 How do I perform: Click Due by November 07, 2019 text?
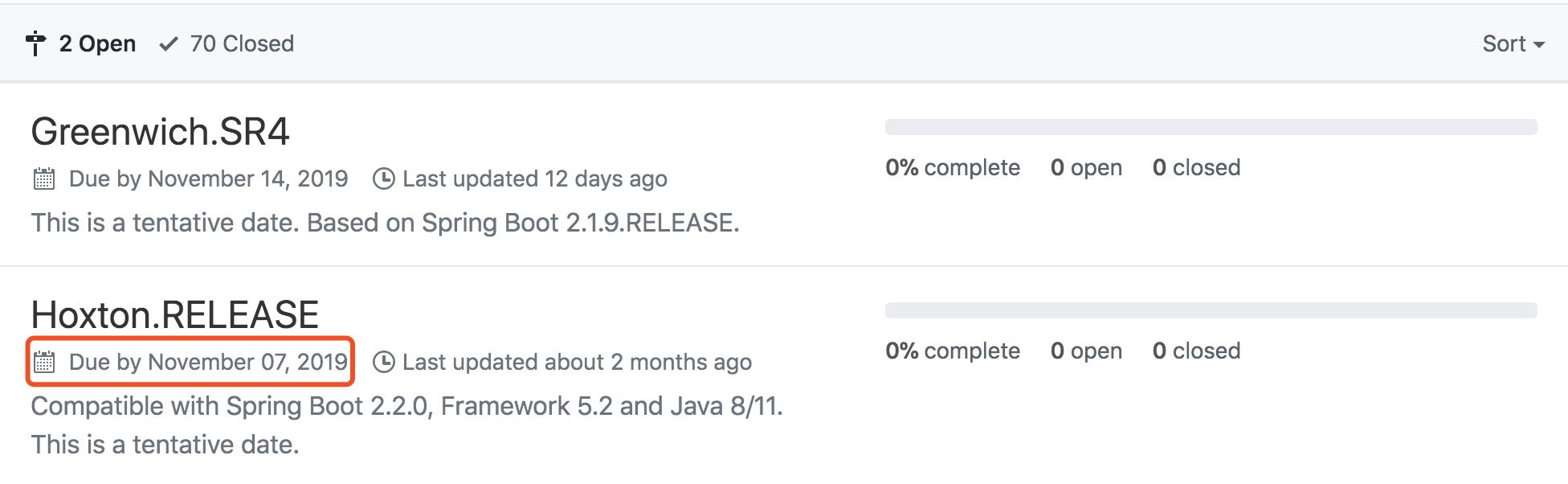208,362
